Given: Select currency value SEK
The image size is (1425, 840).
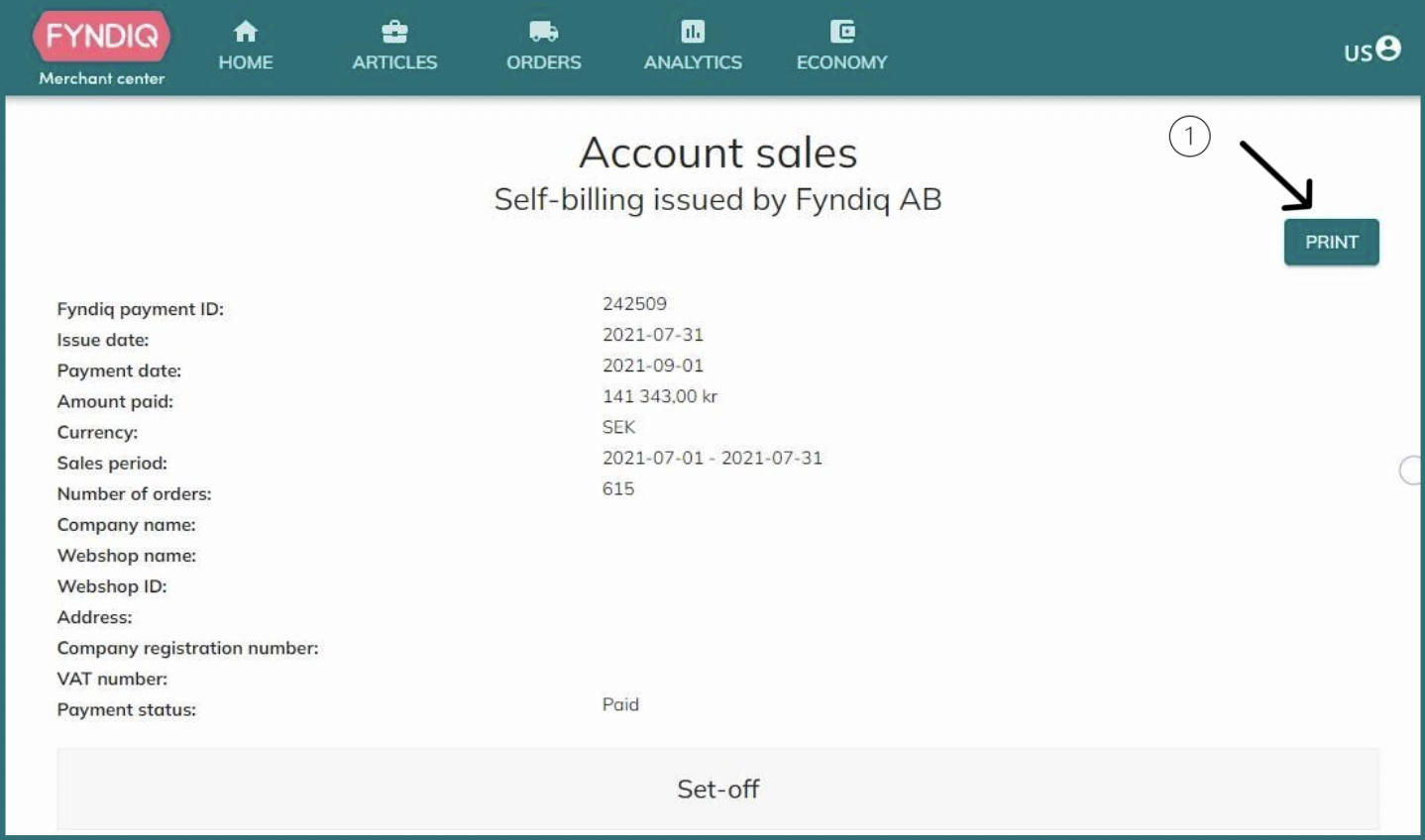Looking at the screenshot, I should 618,426.
